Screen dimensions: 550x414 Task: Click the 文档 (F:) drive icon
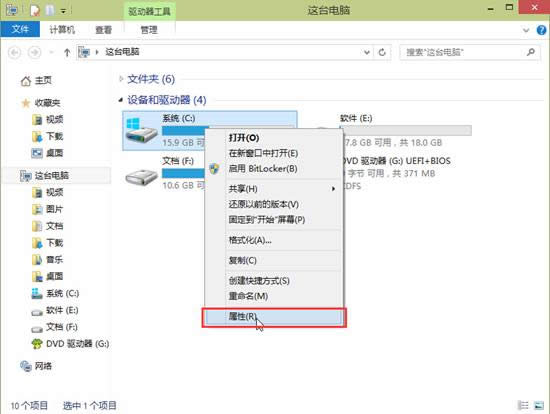click(141, 178)
